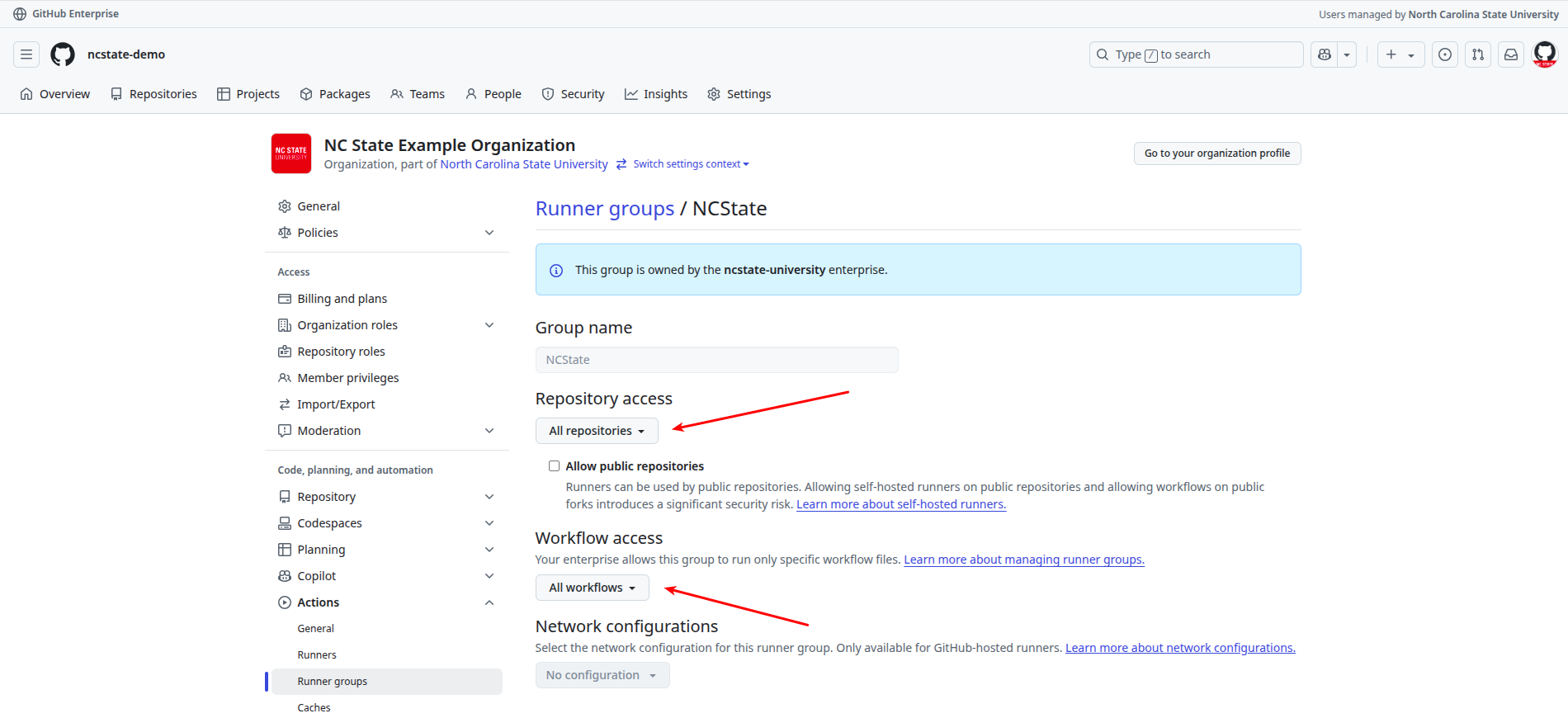Follow the Runner groups breadcrumb link
Screen dimensions: 1568x718
pyautogui.click(x=604, y=209)
